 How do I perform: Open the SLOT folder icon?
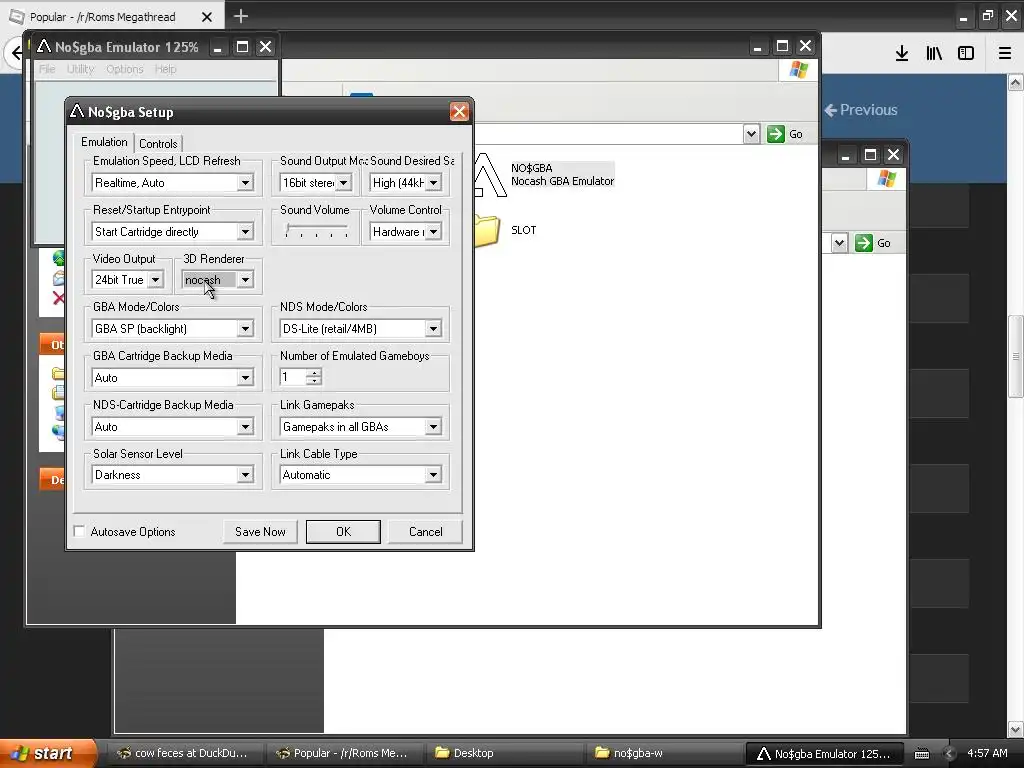coord(487,231)
